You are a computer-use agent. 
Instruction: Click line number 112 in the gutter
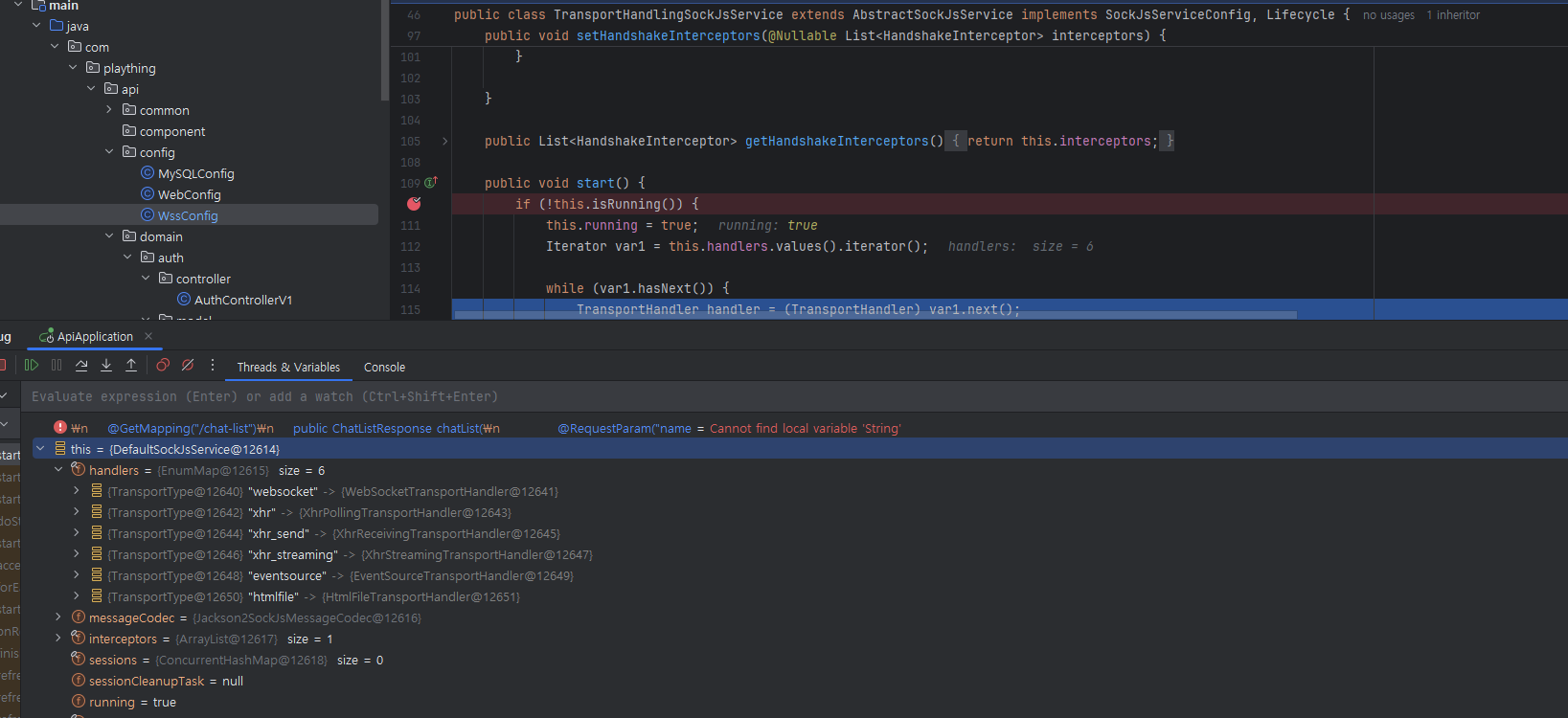[411, 246]
